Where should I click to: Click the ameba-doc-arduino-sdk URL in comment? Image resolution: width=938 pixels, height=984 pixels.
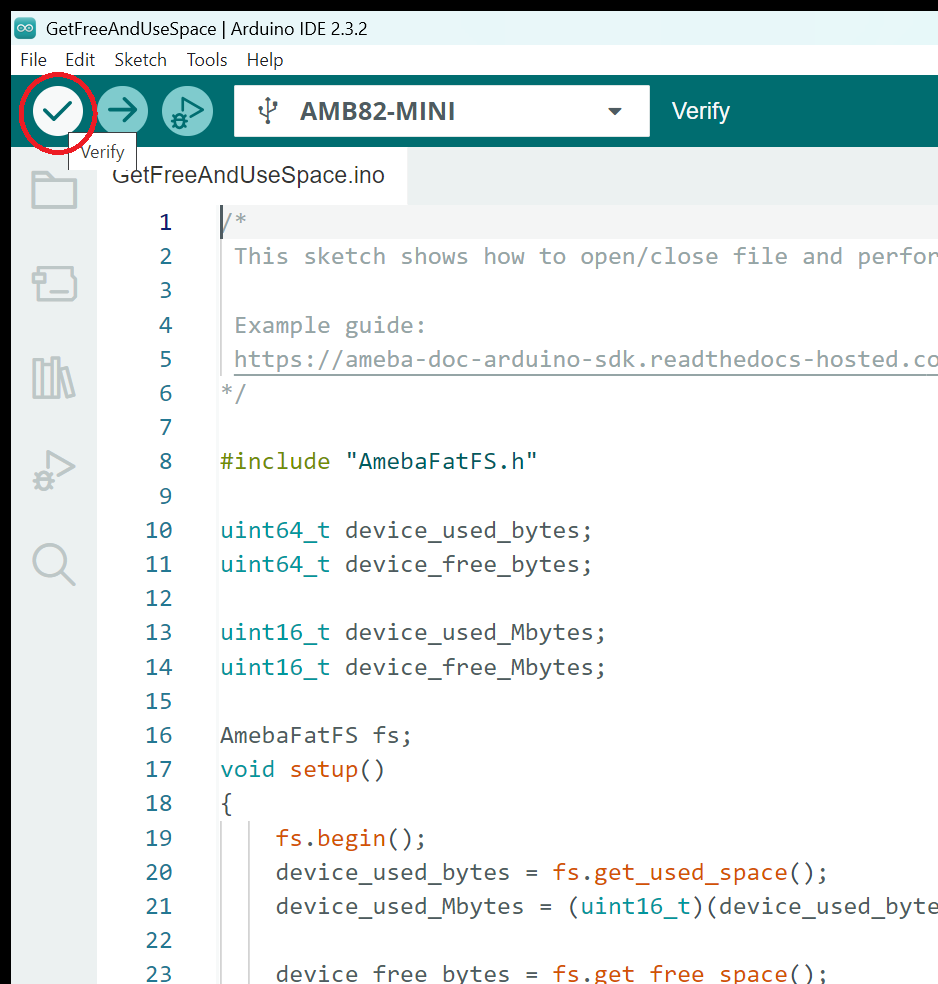click(585, 359)
